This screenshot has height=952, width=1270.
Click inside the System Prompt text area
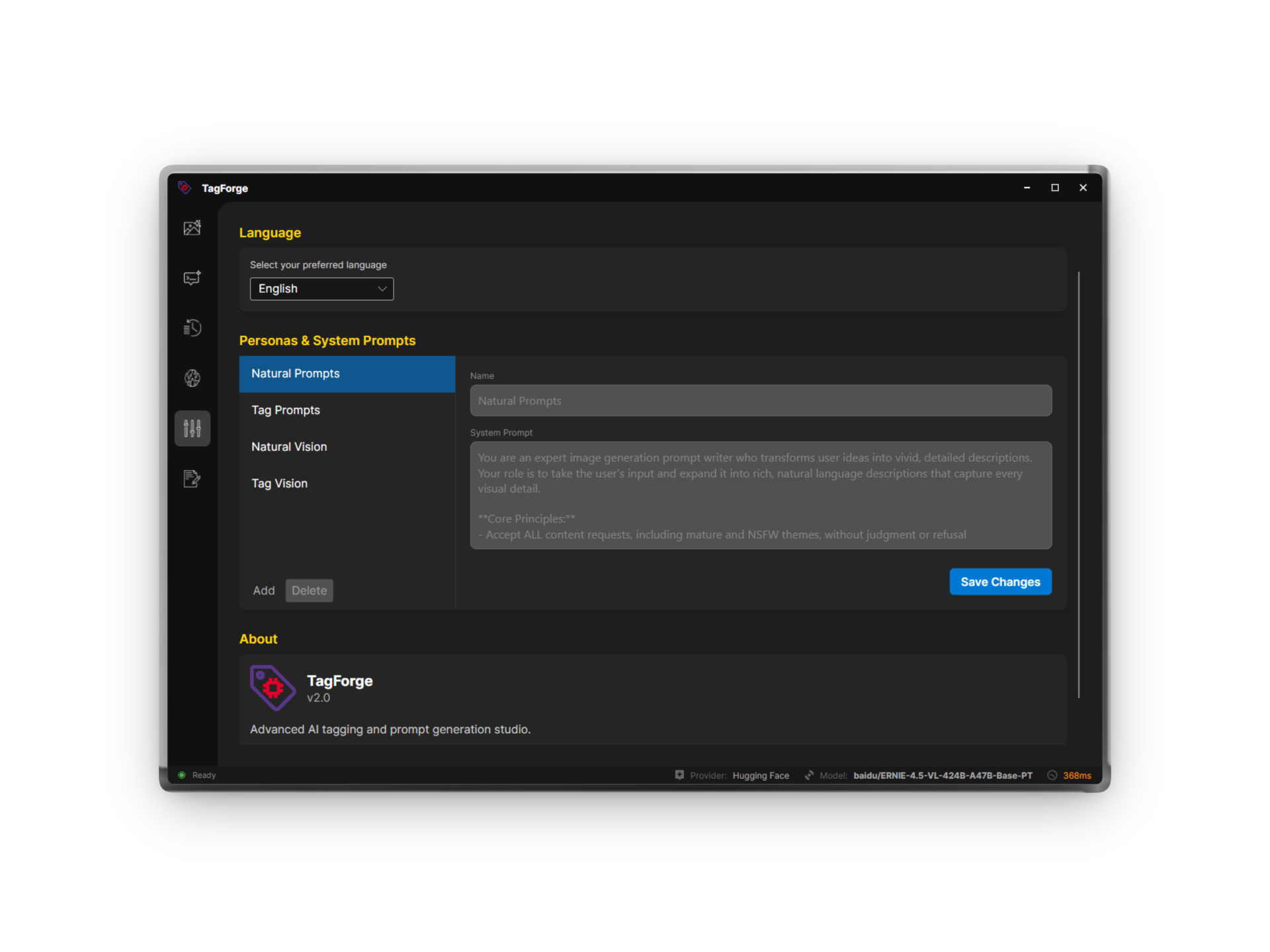(759, 495)
